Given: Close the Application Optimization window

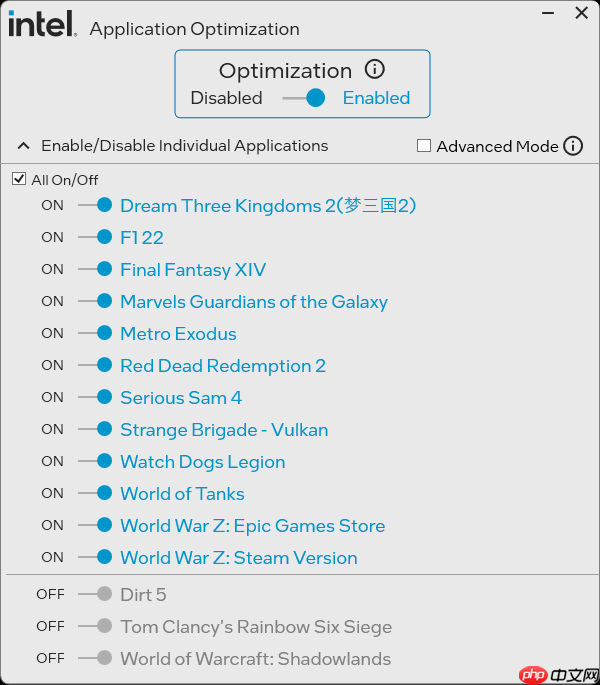Looking at the screenshot, I should [582, 14].
